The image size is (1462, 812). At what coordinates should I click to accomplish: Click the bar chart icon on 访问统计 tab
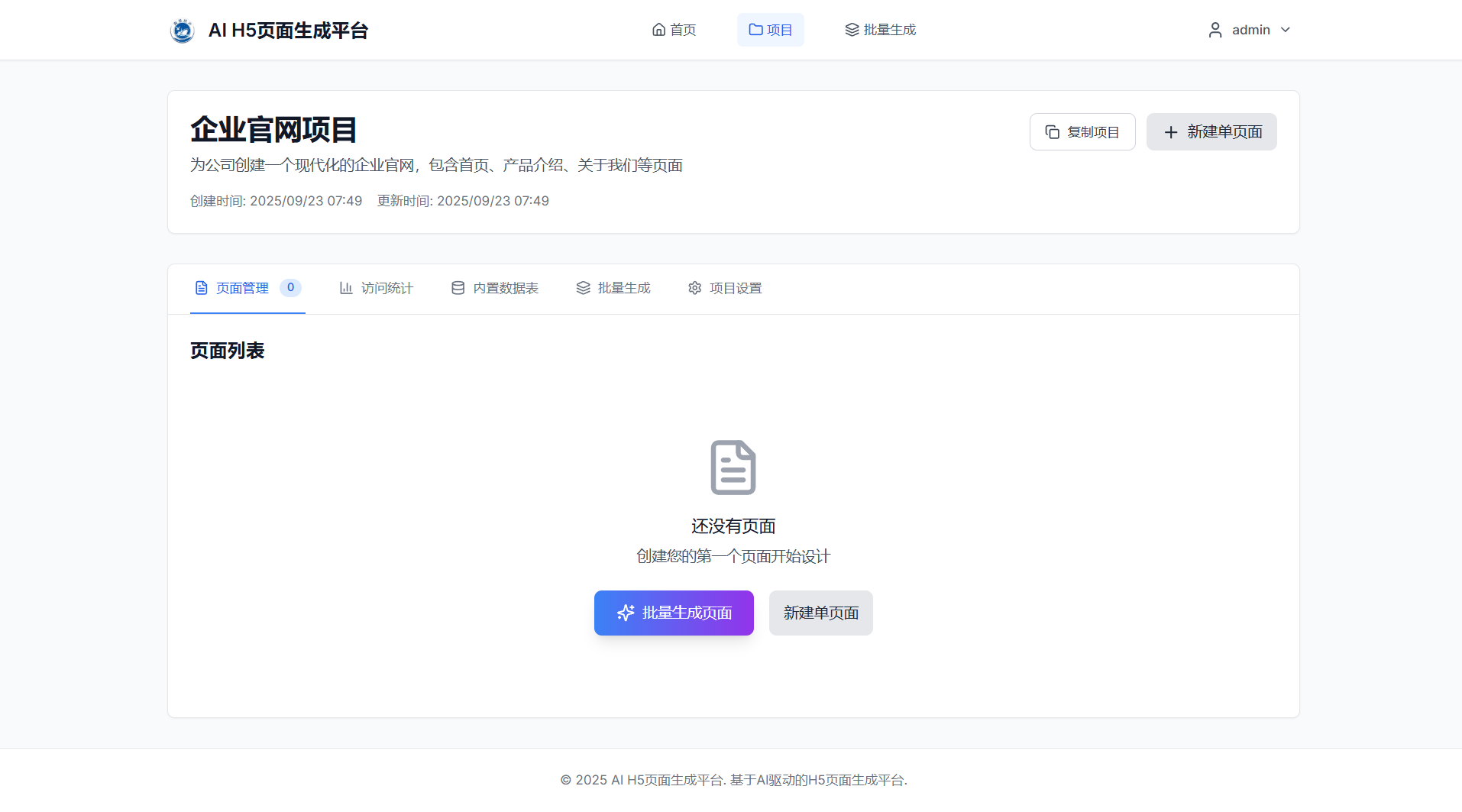pos(345,288)
